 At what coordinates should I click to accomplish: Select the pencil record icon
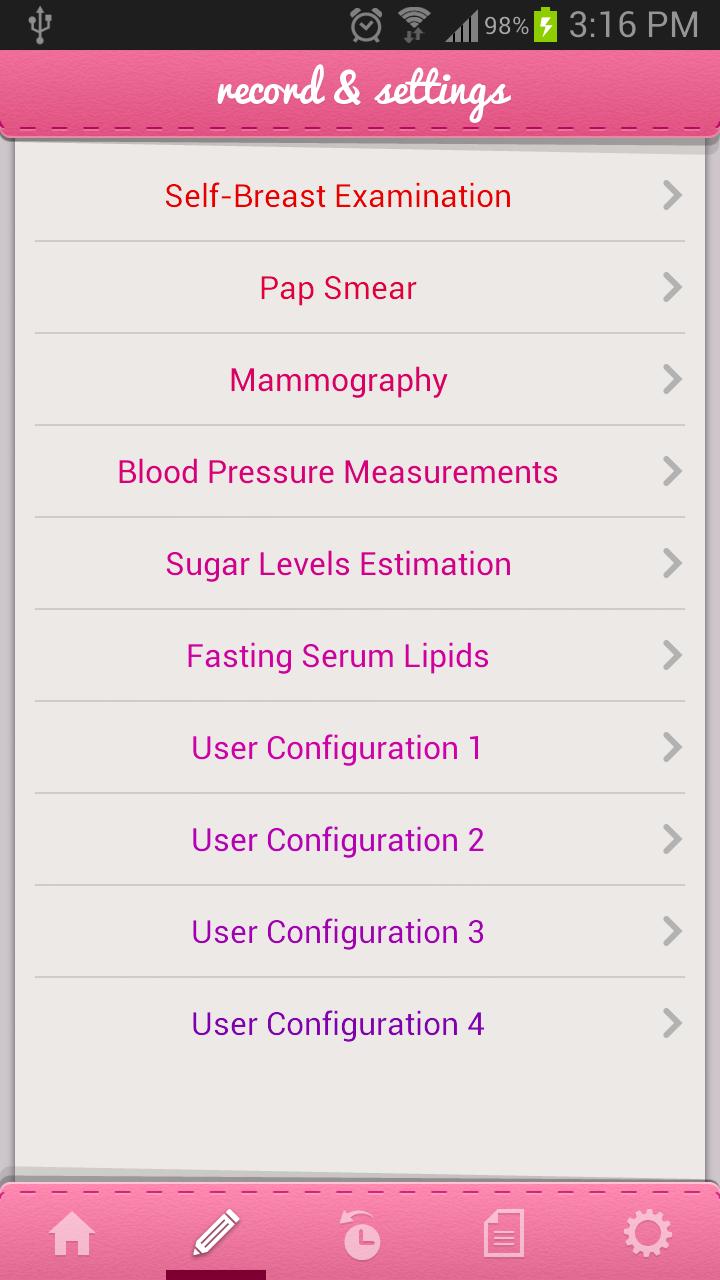click(216, 1234)
